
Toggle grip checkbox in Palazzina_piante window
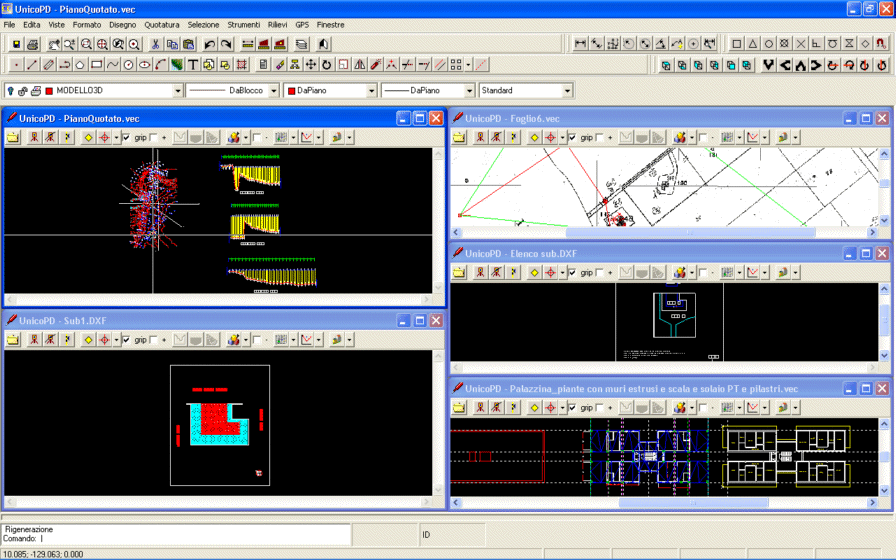(572, 407)
